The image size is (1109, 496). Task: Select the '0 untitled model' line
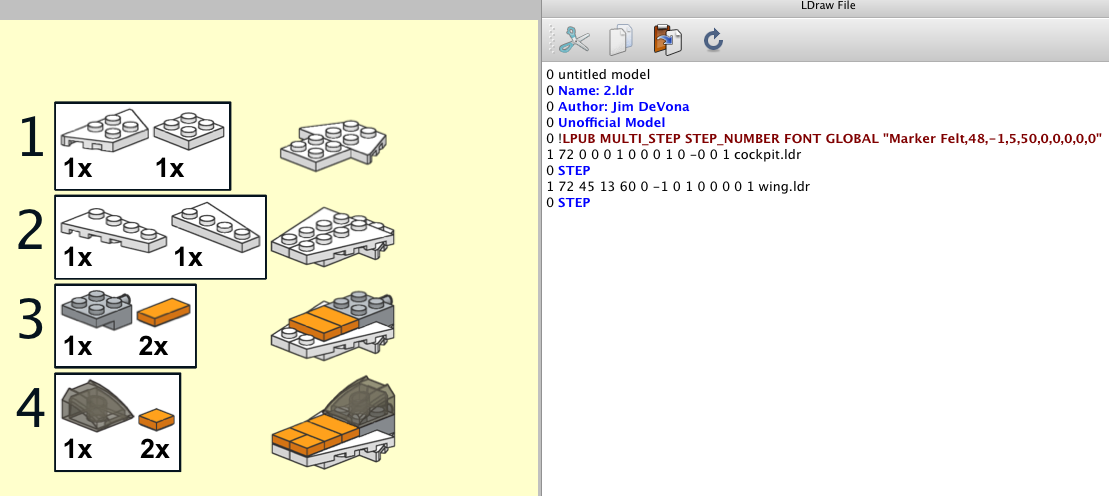598,74
